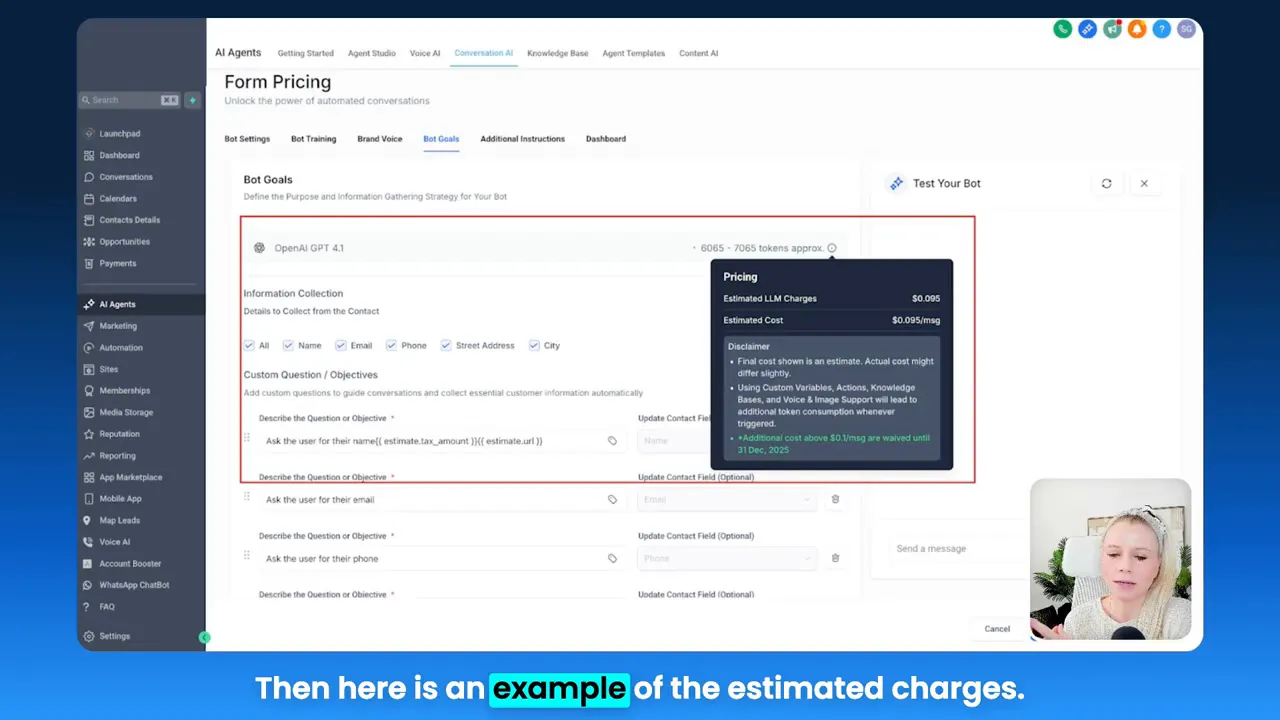The width and height of the screenshot is (1280, 720).
Task: Open Email contact field dropdown
Action: (x=727, y=500)
